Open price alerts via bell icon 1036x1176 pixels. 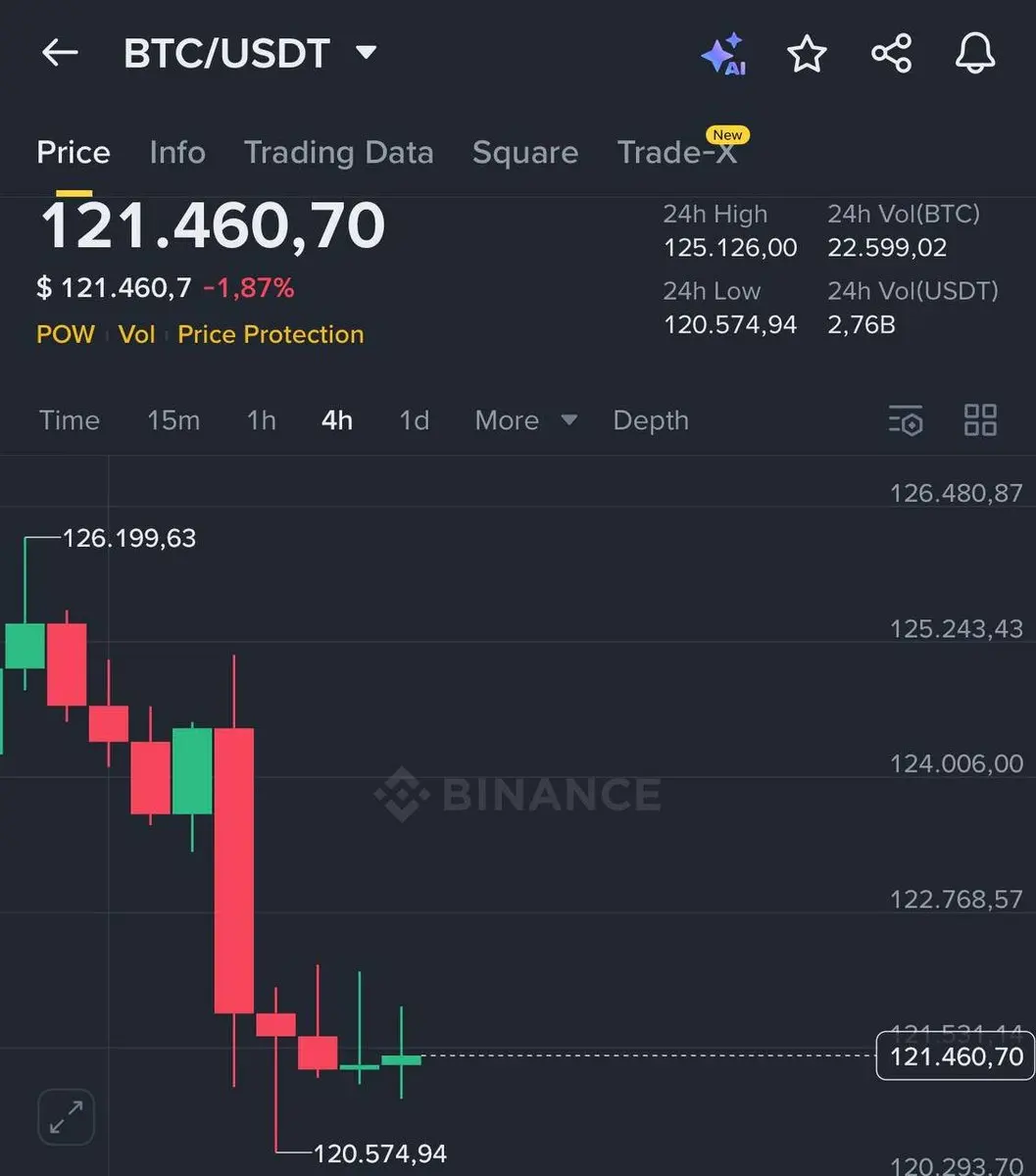coord(975,54)
